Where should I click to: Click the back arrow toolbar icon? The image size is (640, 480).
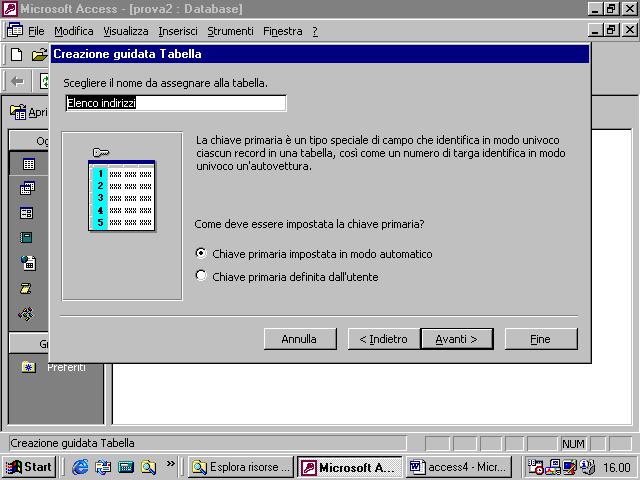(x=17, y=82)
